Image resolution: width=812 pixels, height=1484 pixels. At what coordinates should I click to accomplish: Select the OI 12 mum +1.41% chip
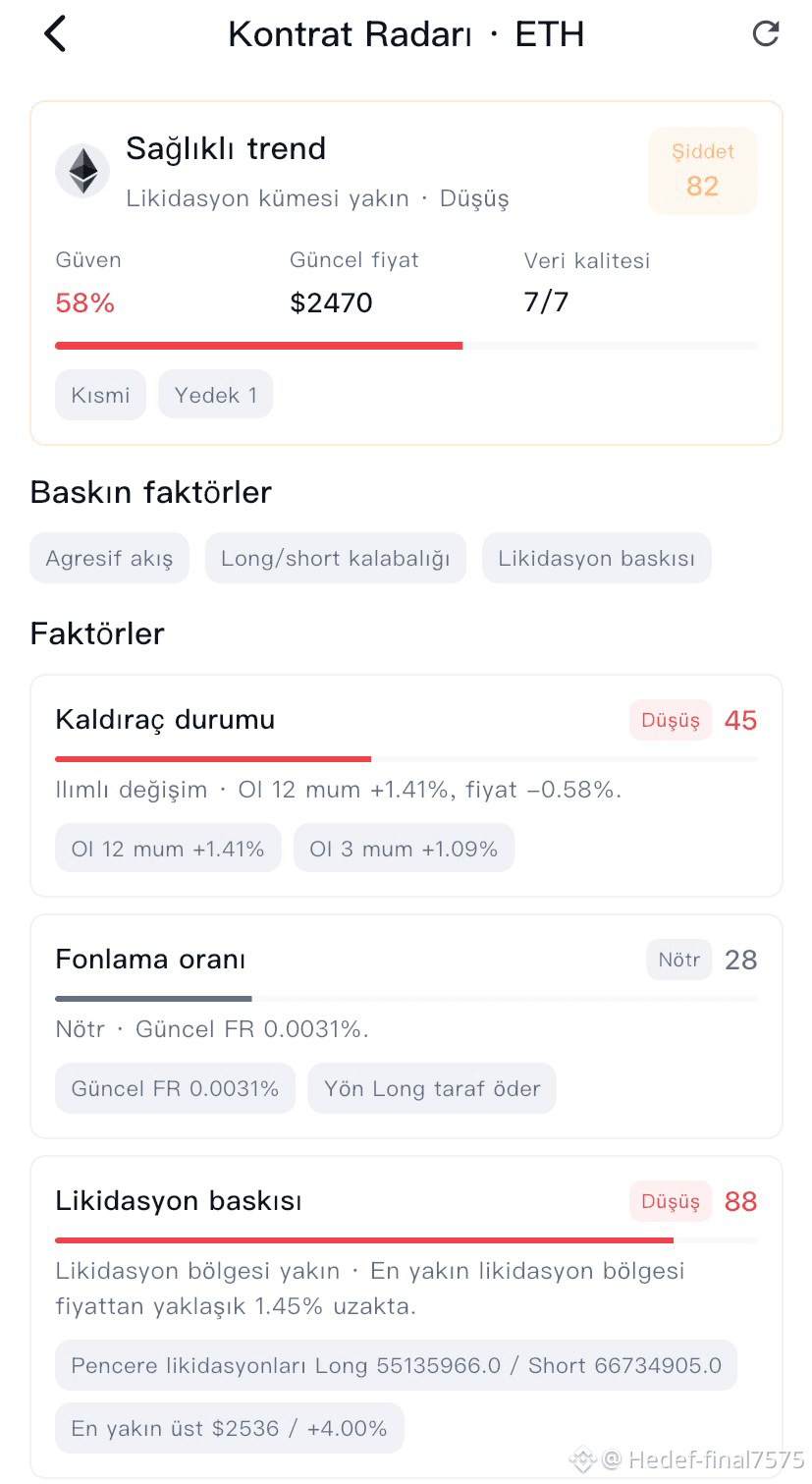pos(168,849)
